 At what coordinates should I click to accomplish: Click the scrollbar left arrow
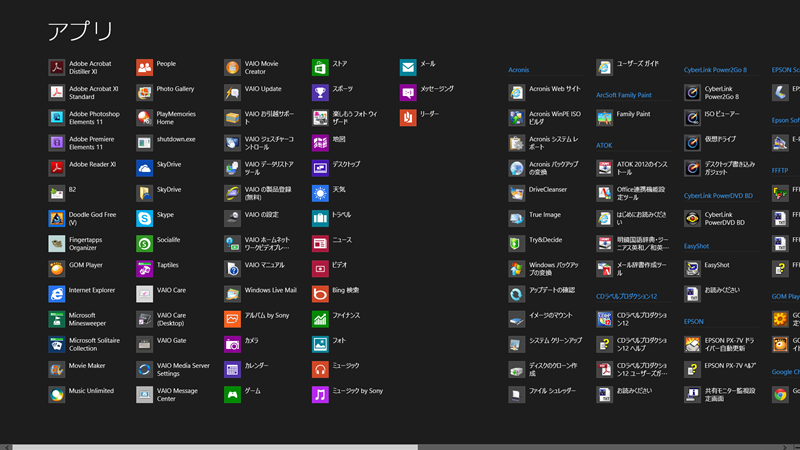(x=6, y=447)
